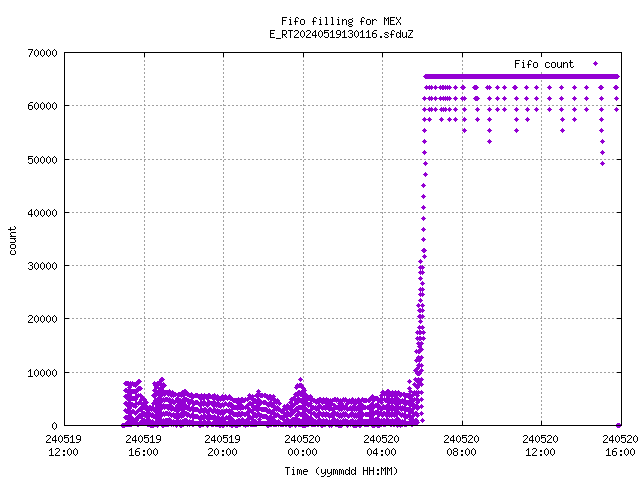Click the '240519 12:00' x-axis label
The width and height of the screenshot is (640, 480).
pyautogui.click(x=63, y=446)
